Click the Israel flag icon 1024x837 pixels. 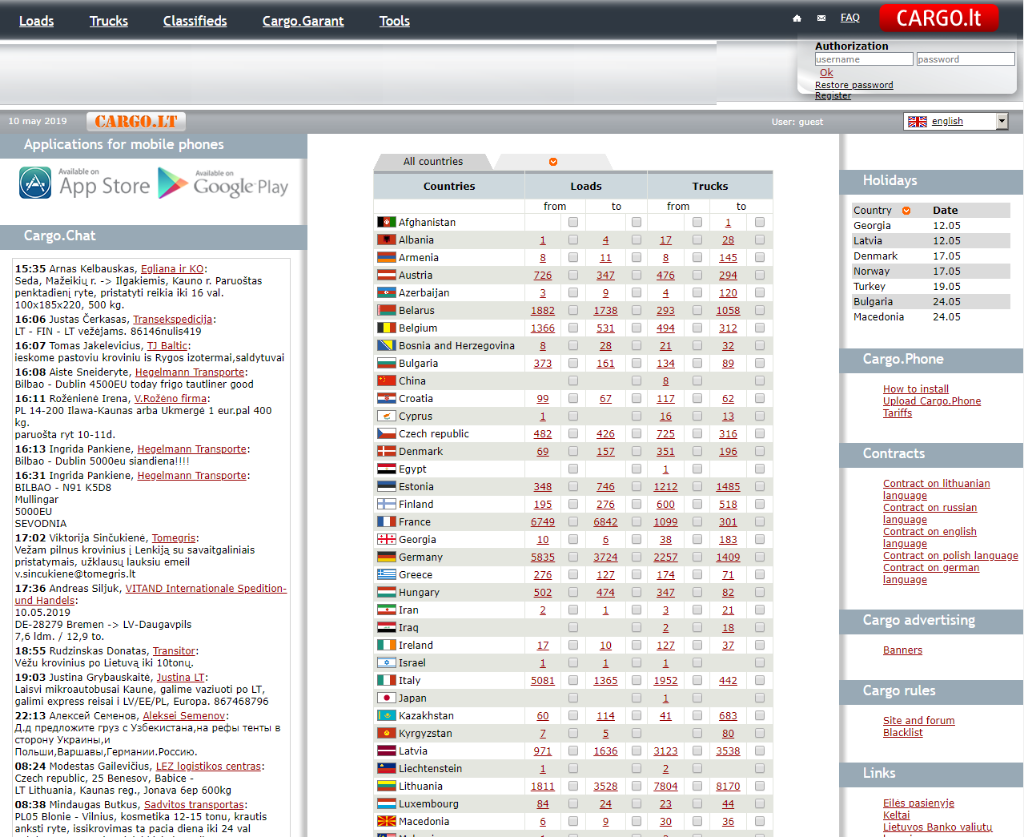point(387,663)
